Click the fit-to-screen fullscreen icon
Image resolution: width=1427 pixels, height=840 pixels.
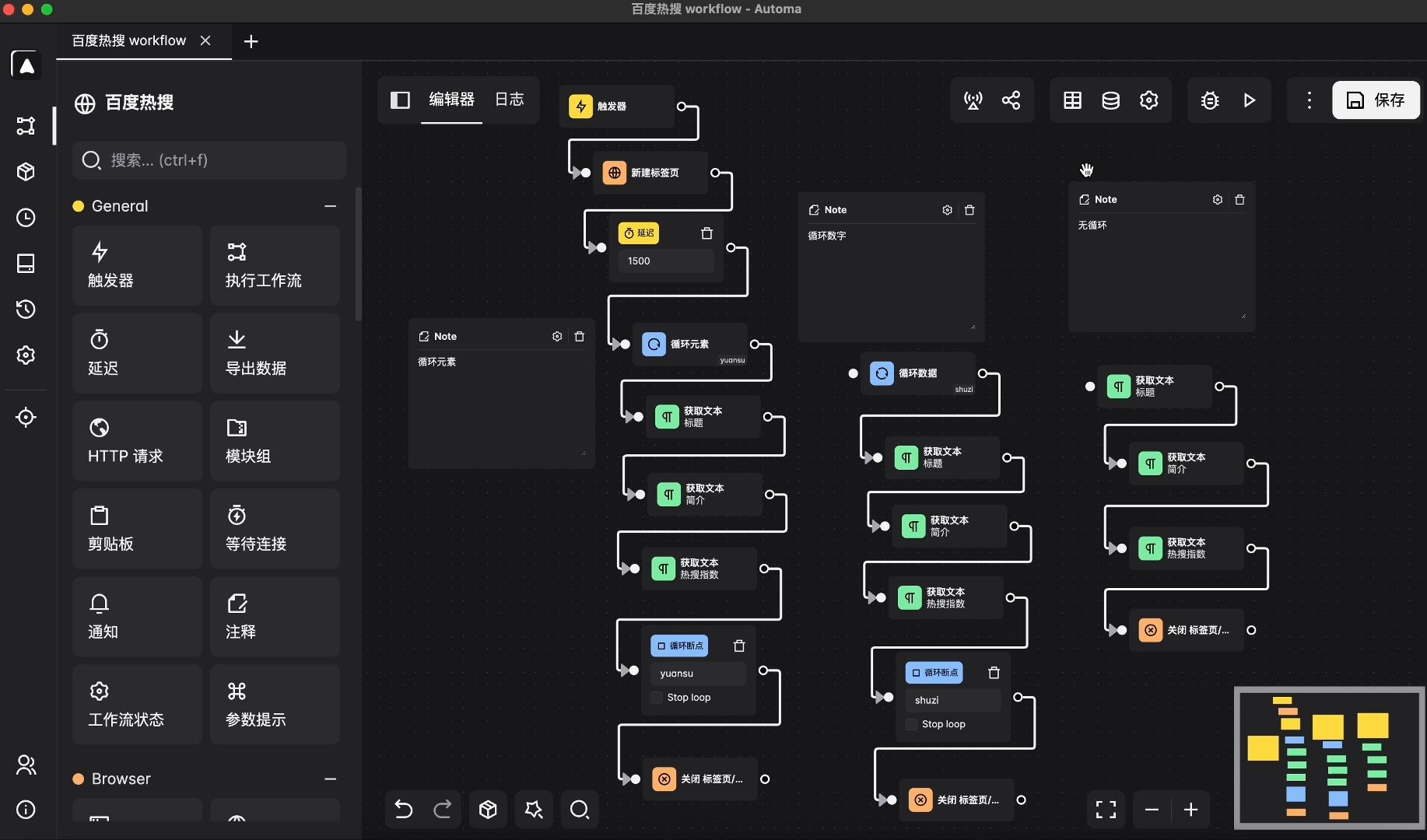point(1106,810)
